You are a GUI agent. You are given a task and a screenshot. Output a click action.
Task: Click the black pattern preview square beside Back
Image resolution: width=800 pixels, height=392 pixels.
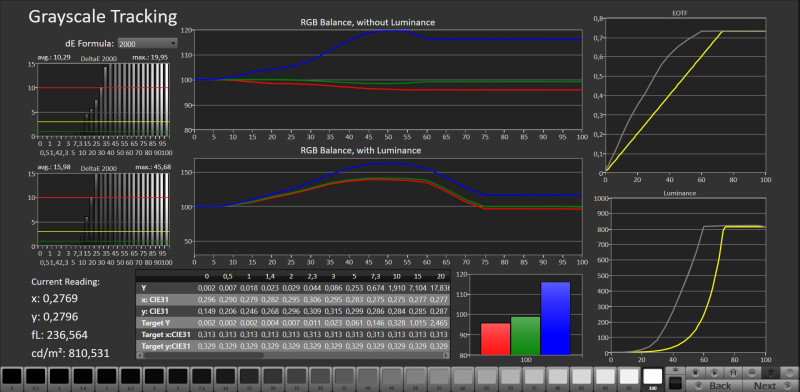coord(676,383)
